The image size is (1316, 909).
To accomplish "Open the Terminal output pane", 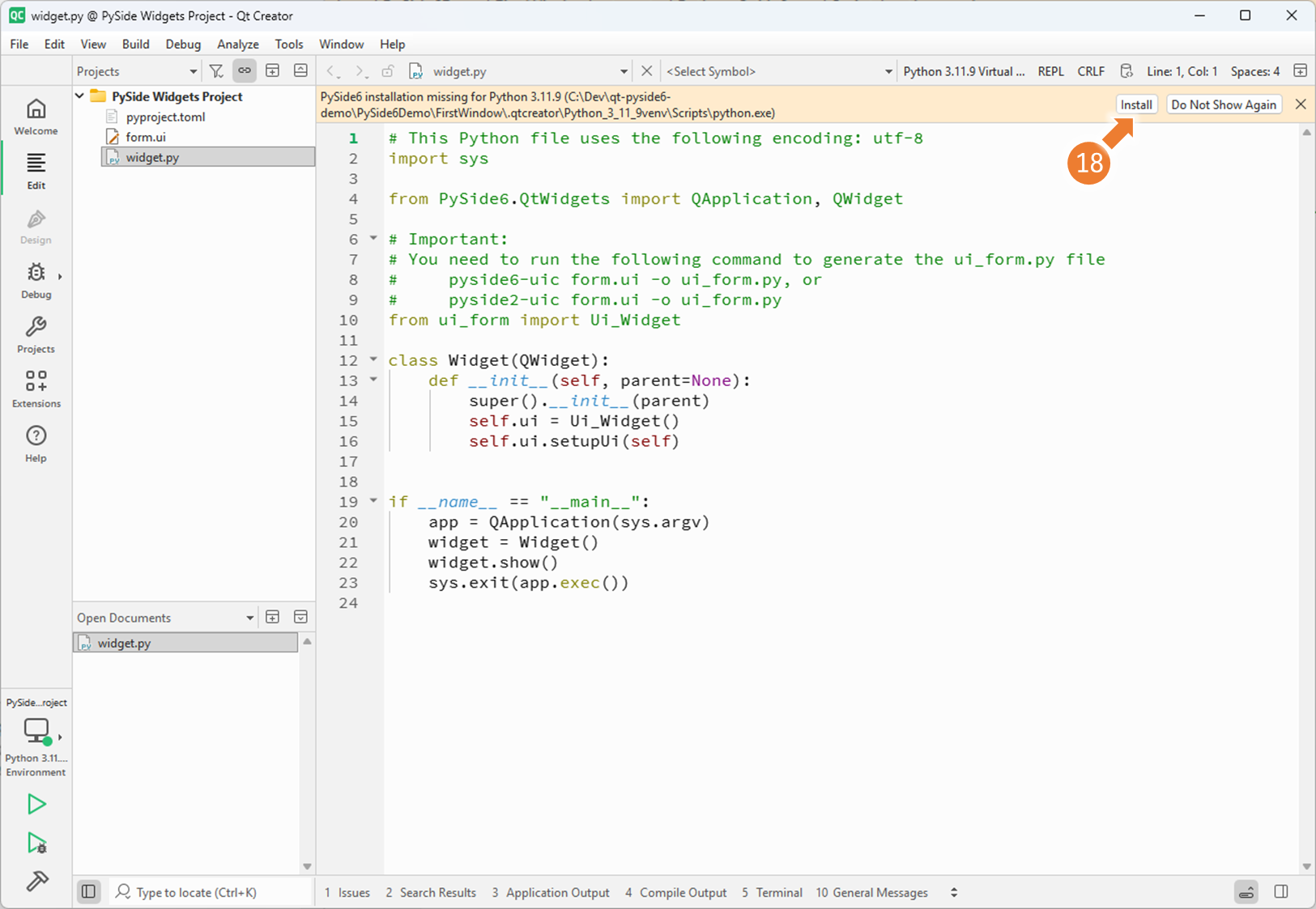I will pos(772,892).
